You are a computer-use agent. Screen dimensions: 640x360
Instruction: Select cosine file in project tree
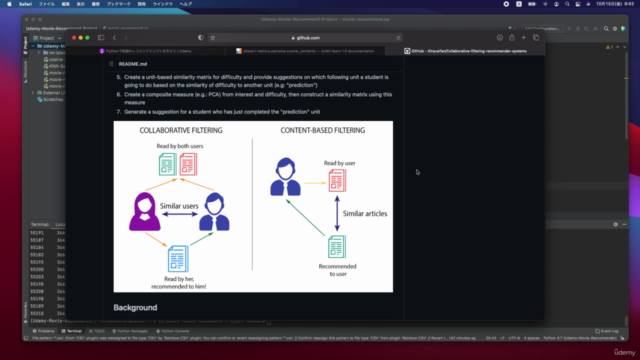pos(54,59)
